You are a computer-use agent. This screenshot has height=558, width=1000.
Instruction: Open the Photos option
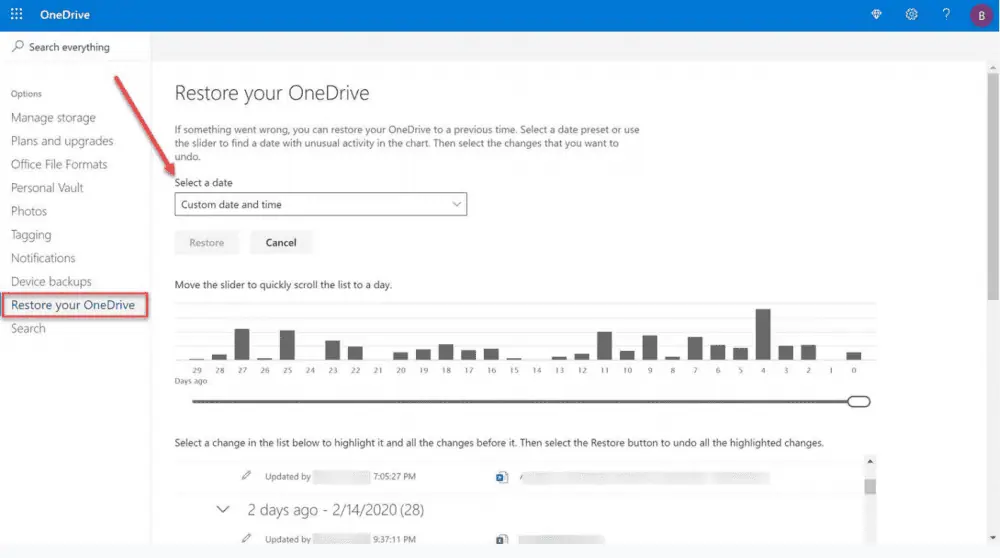pos(29,211)
